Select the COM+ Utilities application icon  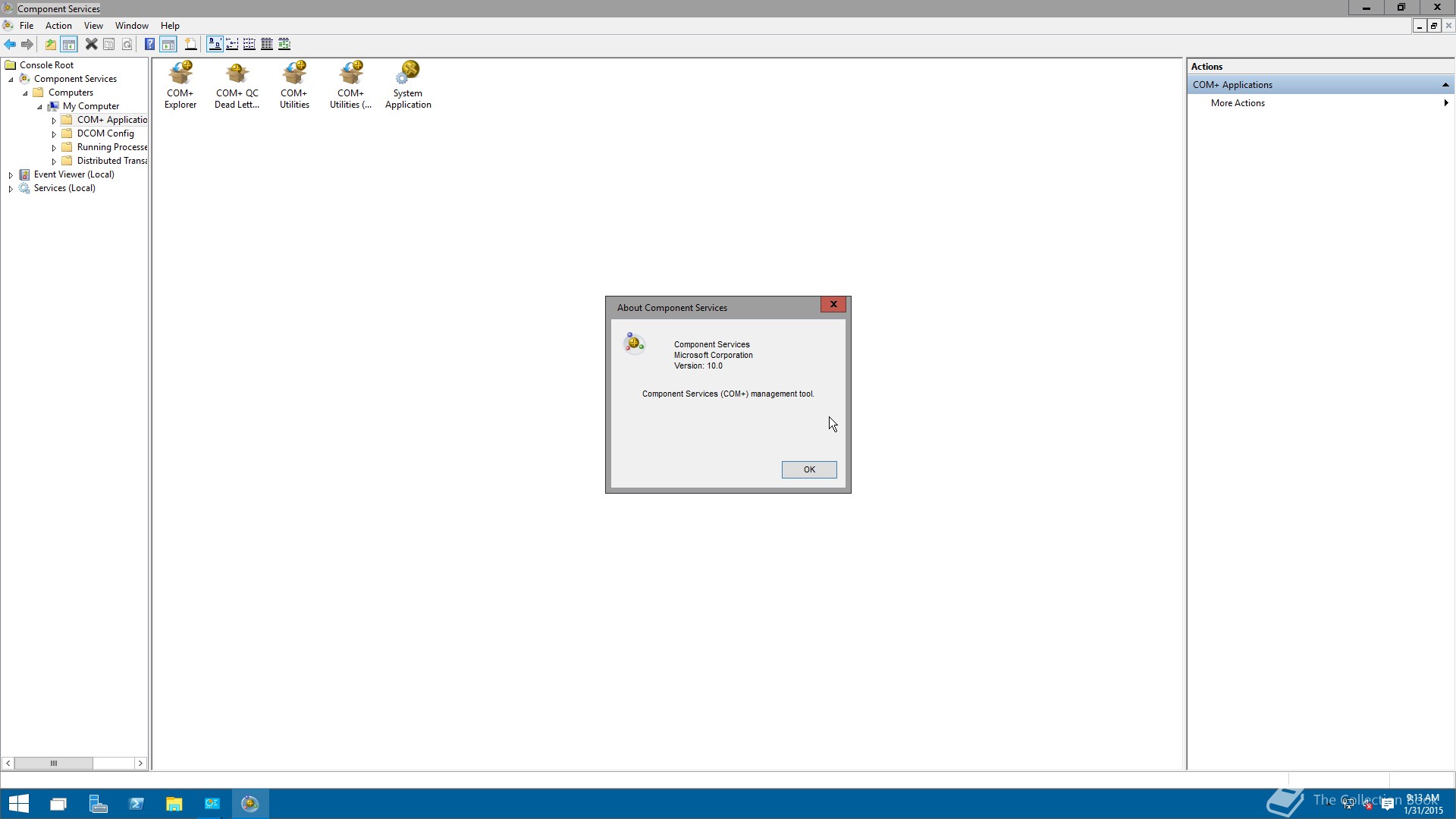pos(294,85)
